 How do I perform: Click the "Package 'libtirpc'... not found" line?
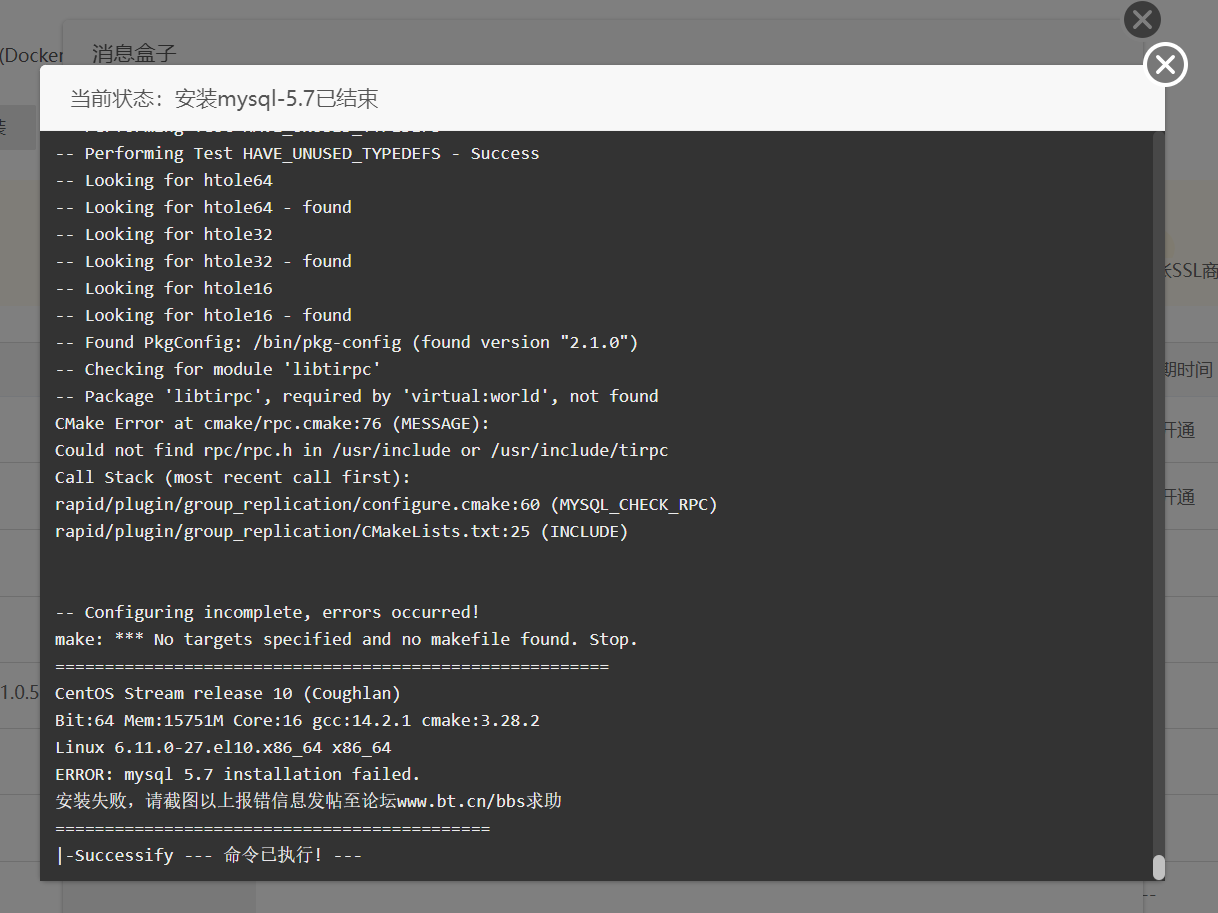357,396
